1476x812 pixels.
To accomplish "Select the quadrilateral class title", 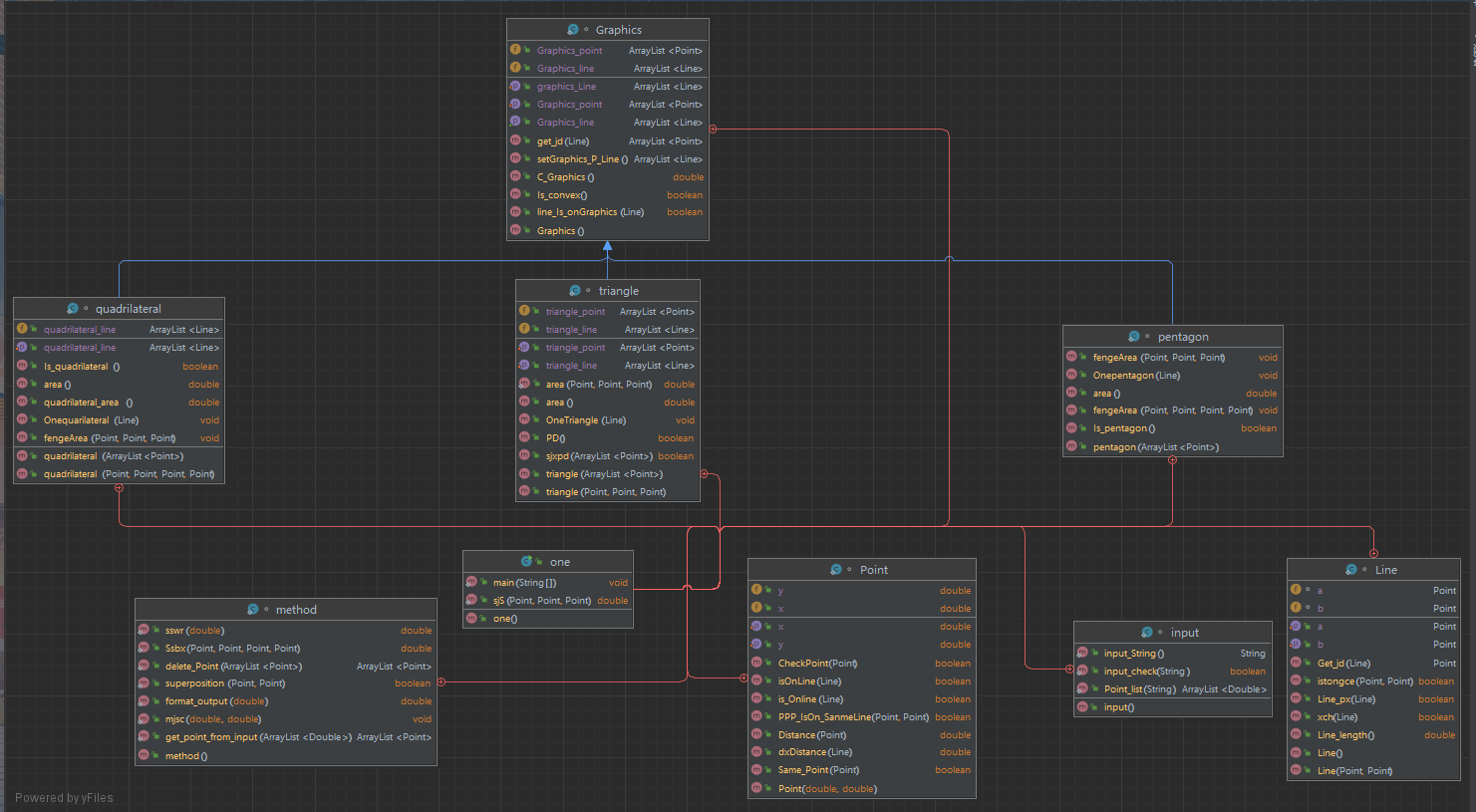I will tap(129, 309).
